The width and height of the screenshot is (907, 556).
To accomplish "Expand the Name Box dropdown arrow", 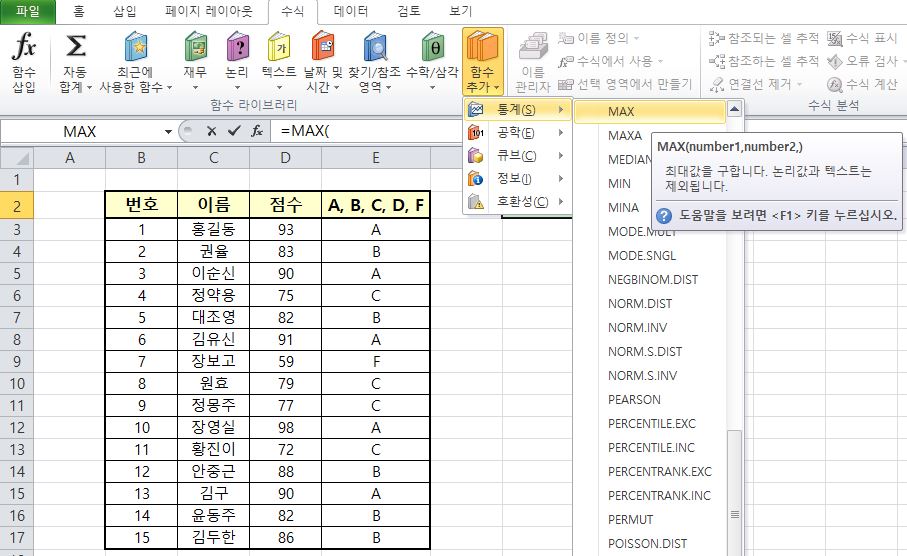I will coord(168,132).
